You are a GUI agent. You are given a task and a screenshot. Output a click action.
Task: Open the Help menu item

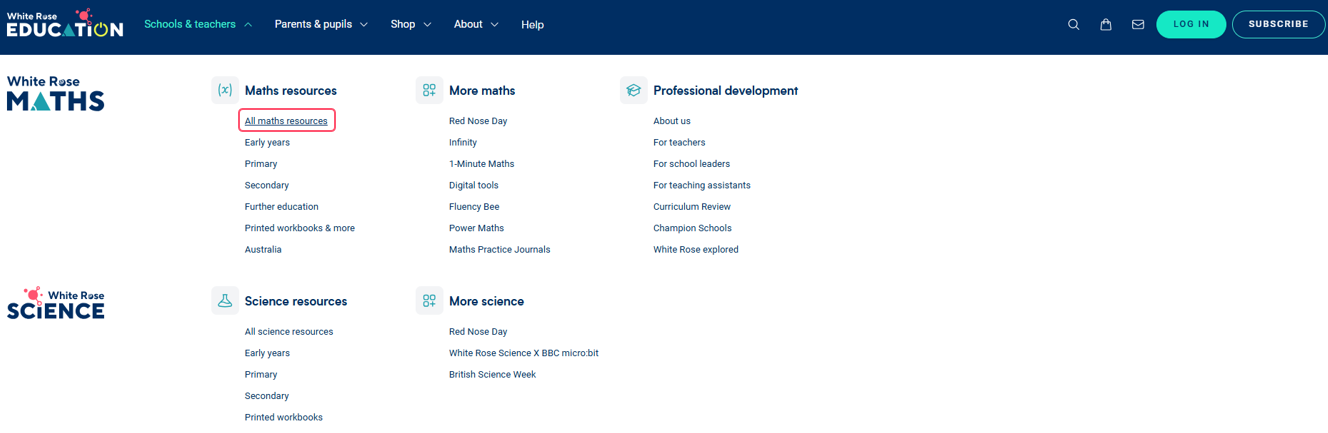[532, 25]
